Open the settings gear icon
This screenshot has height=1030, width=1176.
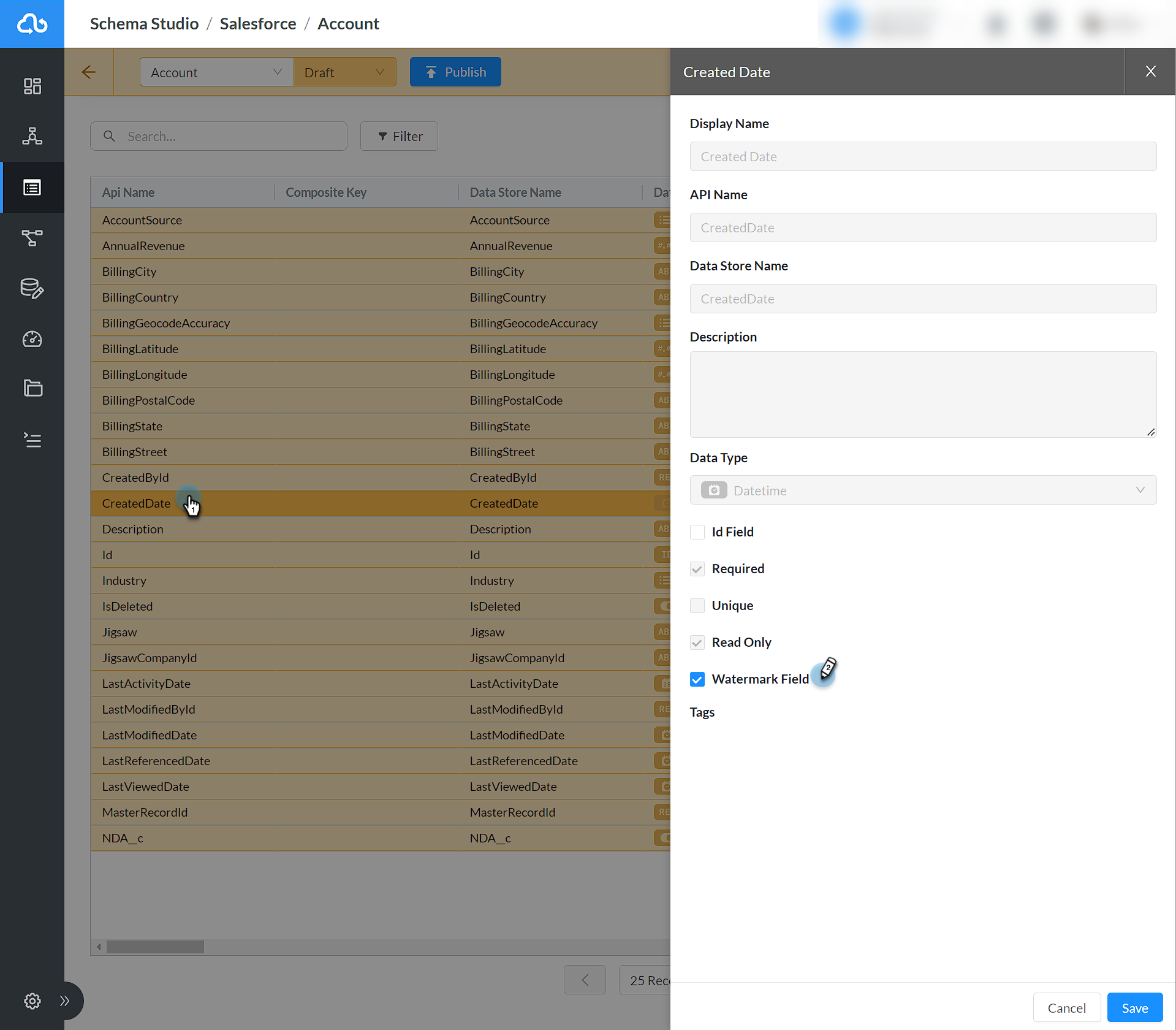(x=32, y=1001)
